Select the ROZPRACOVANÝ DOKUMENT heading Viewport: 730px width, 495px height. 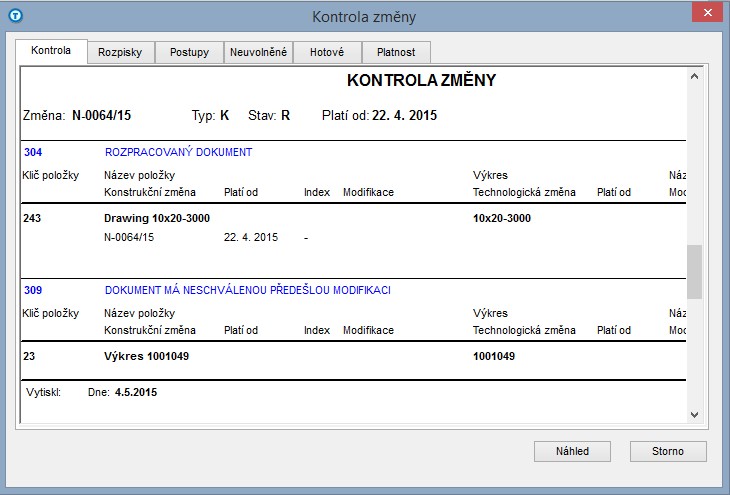[x=178, y=152]
